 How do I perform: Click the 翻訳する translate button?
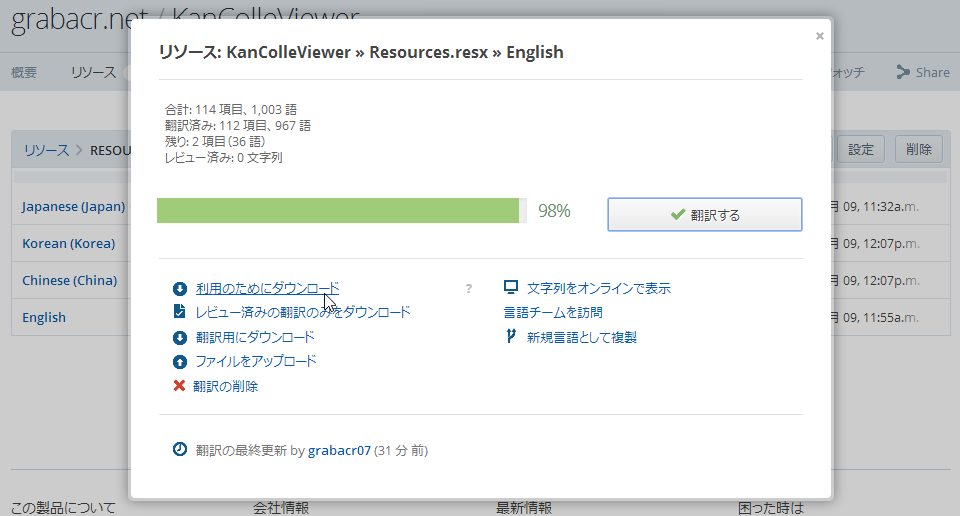pyautogui.click(x=705, y=214)
